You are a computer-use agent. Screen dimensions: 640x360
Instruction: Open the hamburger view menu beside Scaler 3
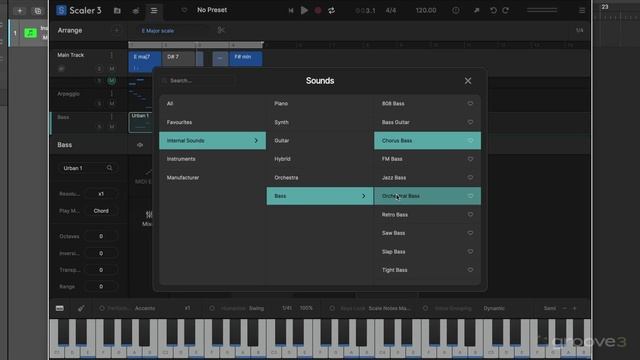pos(154,11)
